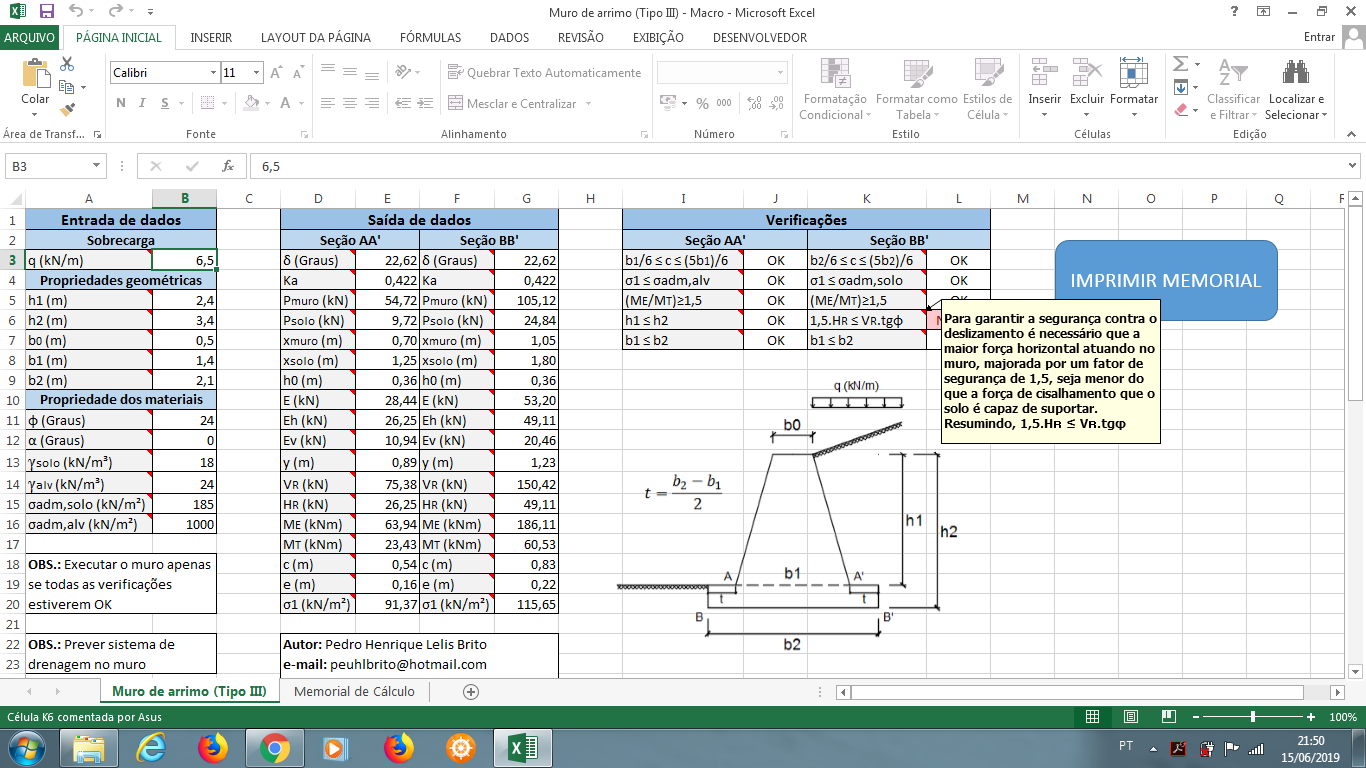This screenshot has height=768, width=1366.
Task: Expand the Mesclar e Centralizar dropdown arrow
Action: pyautogui.click(x=588, y=104)
